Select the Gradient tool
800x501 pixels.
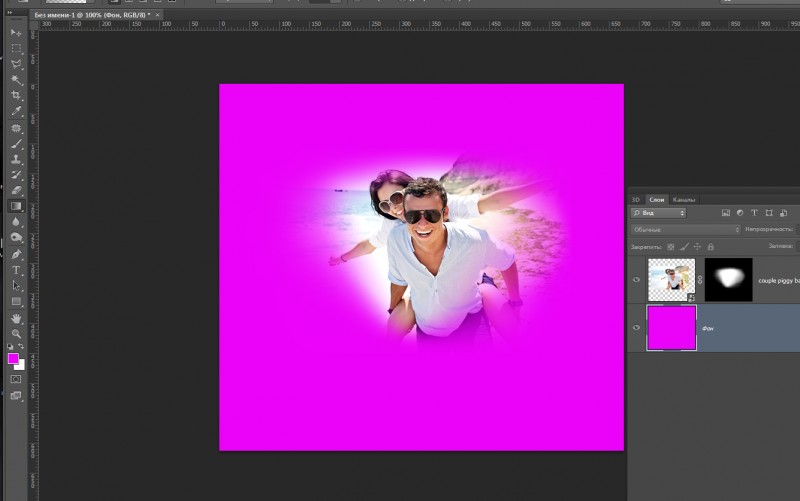coord(16,206)
